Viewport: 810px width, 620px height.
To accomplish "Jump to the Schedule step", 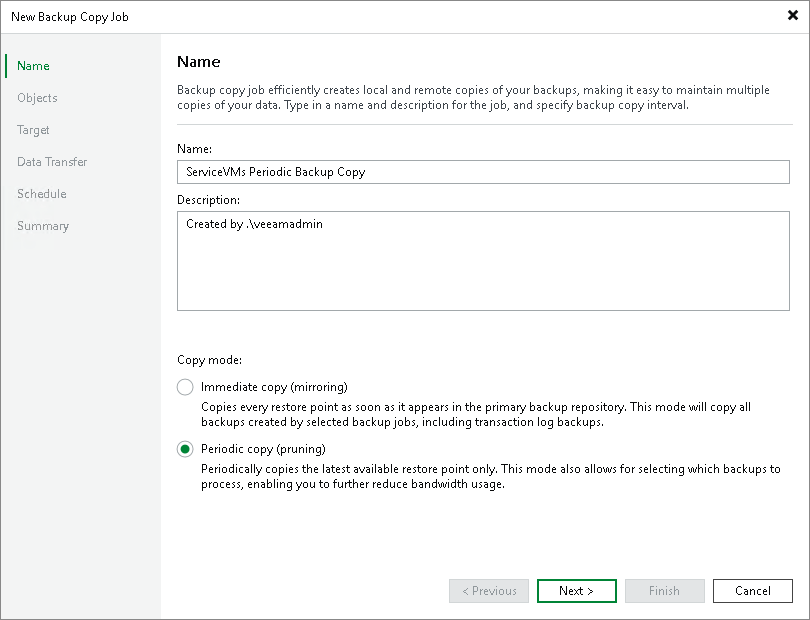I will [42, 194].
